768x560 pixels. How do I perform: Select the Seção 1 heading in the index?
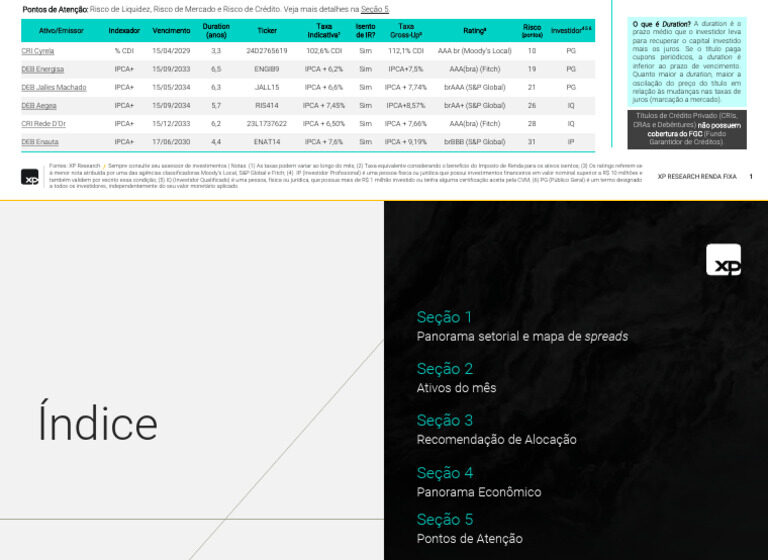coord(444,317)
